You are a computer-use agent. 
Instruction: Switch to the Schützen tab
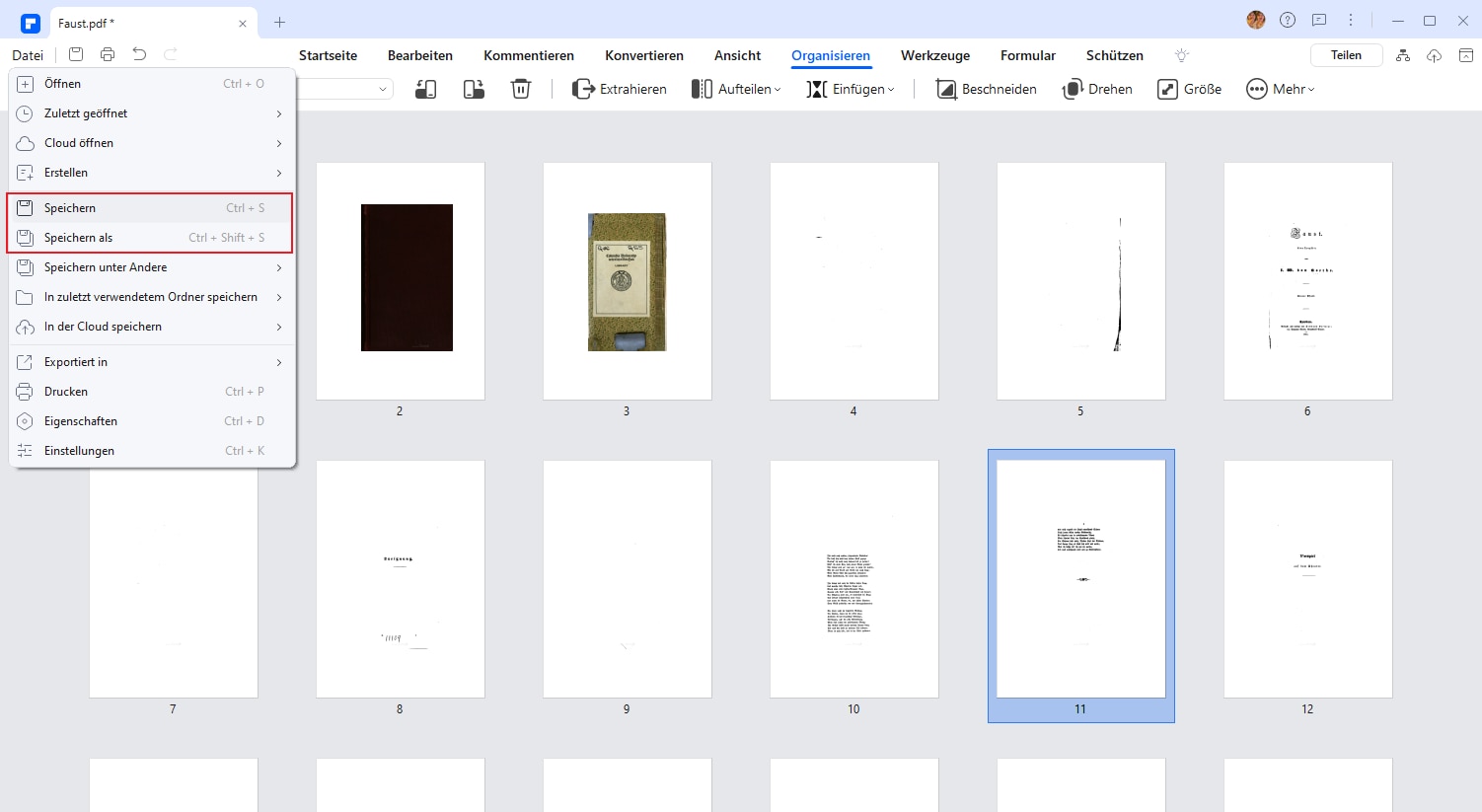(1115, 55)
